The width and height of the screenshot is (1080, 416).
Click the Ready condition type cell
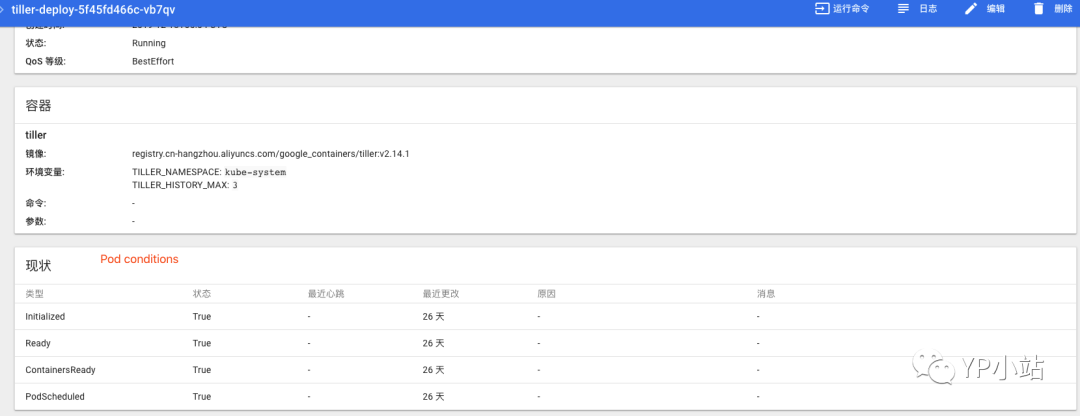point(38,343)
